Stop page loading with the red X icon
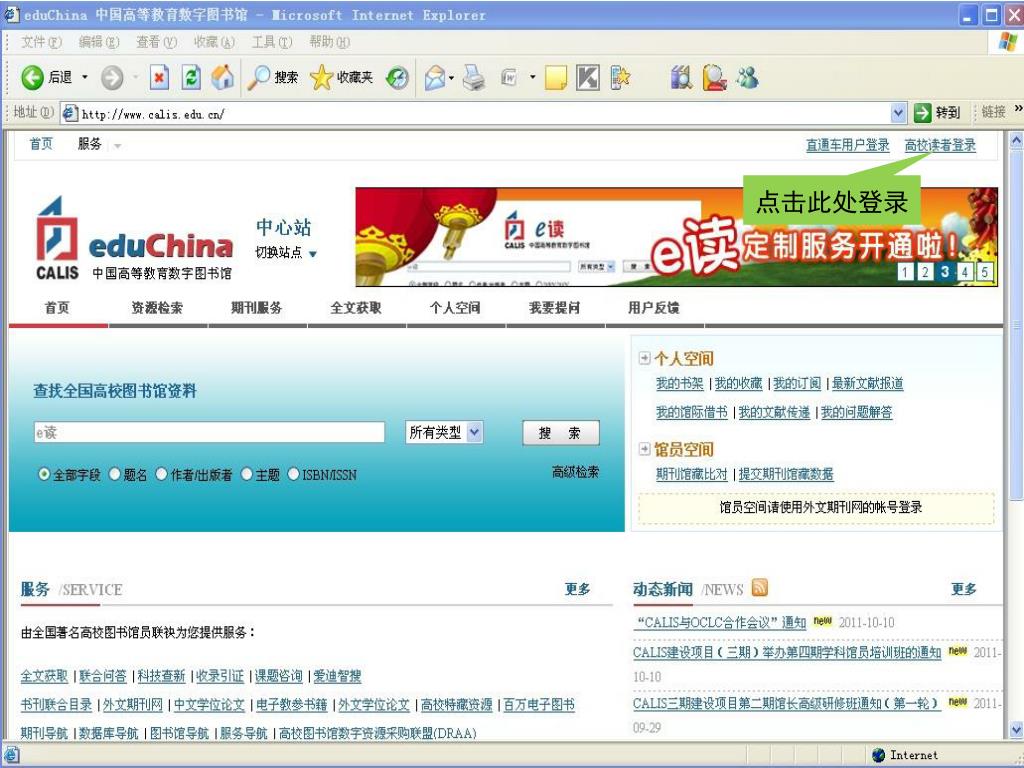Image resolution: width=1024 pixels, height=768 pixels. click(x=159, y=78)
